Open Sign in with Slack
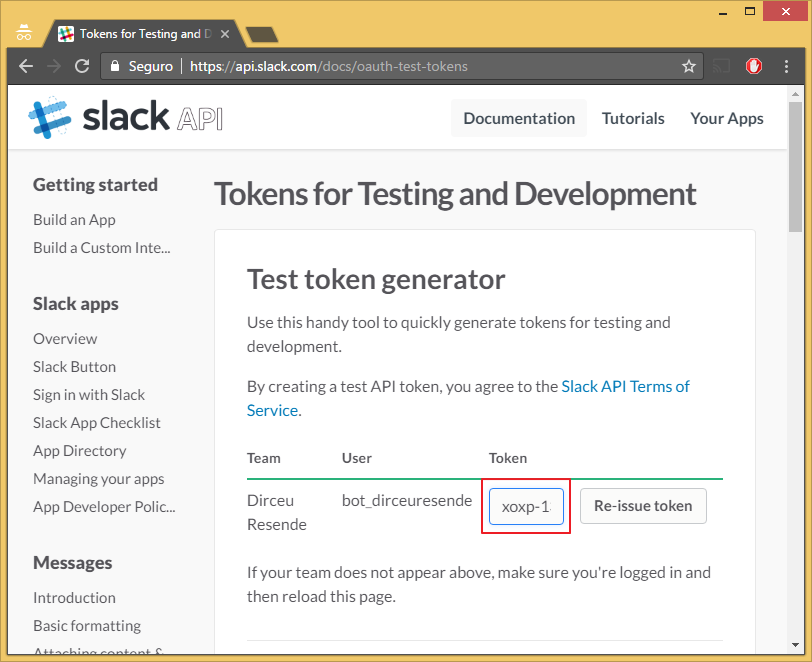Viewport: 812px width, 662px height. click(89, 395)
